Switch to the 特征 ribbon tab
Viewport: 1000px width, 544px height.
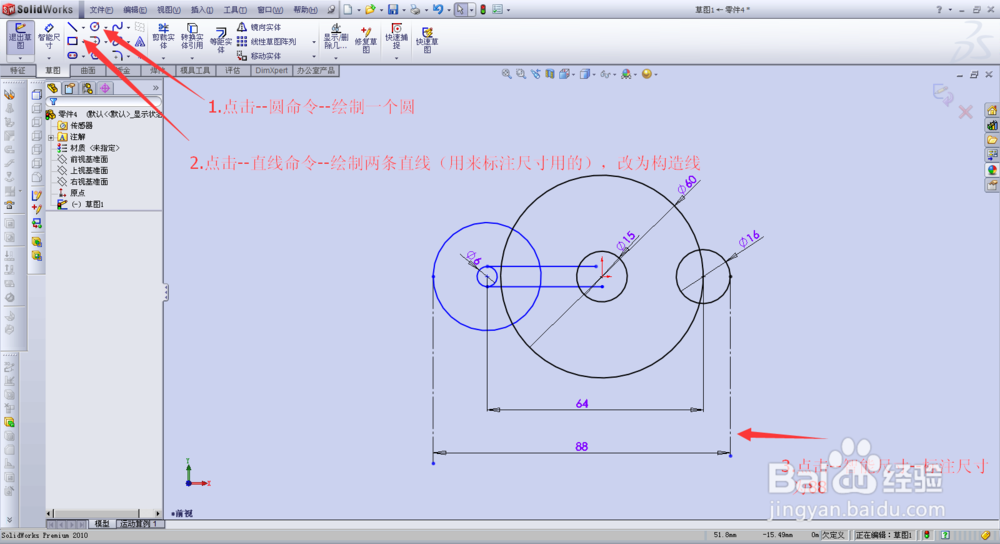click(18, 70)
